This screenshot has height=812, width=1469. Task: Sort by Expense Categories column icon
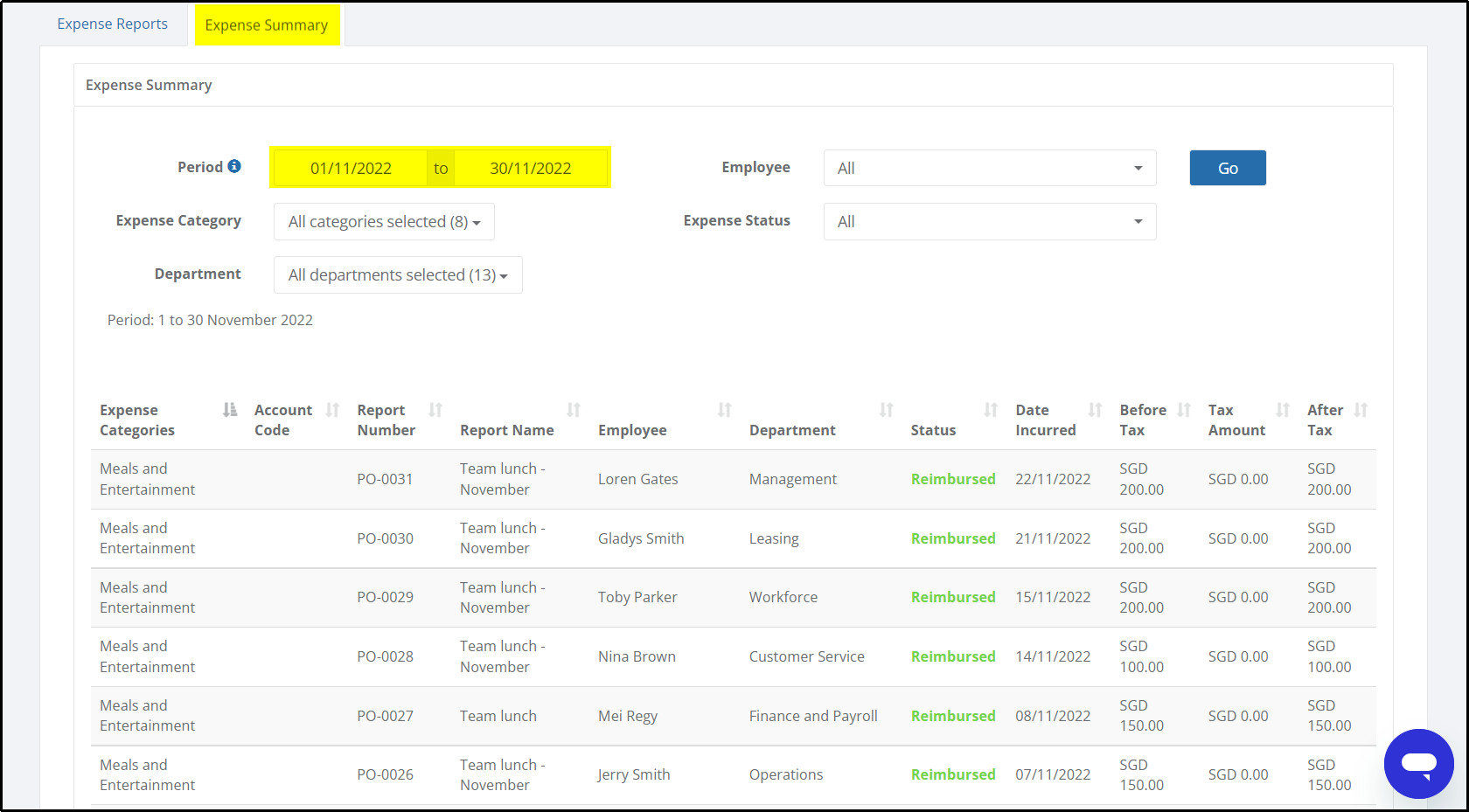pyautogui.click(x=230, y=410)
